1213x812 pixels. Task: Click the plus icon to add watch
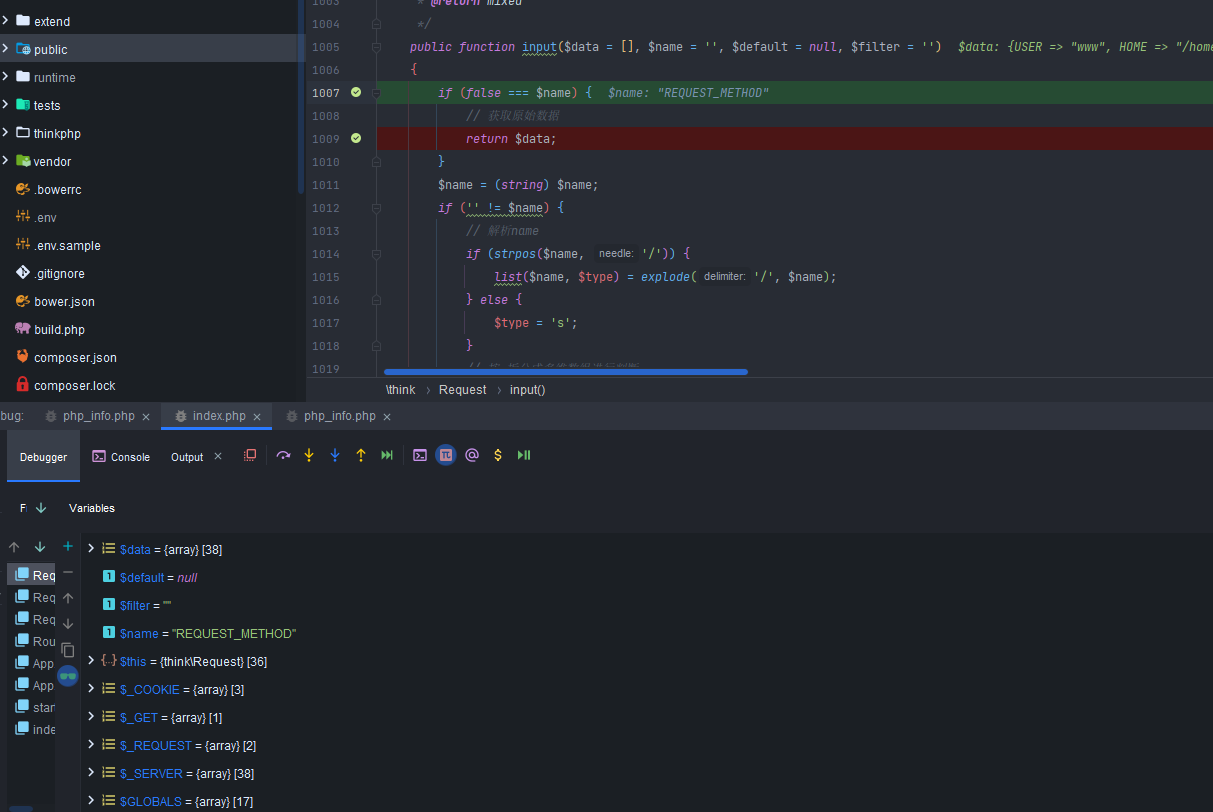pos(68,546)
